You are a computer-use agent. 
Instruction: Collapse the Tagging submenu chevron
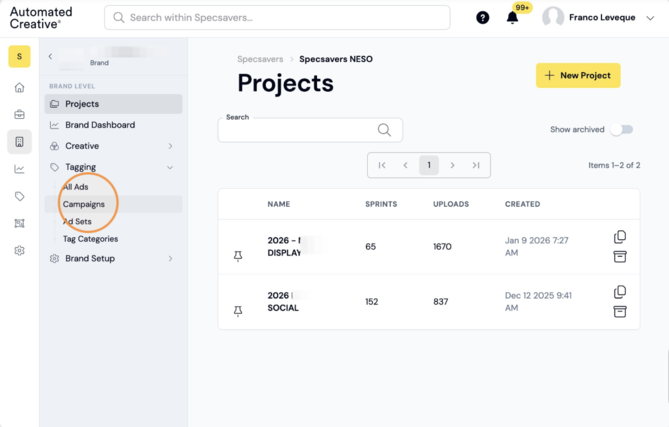click(x=170, y=167)
